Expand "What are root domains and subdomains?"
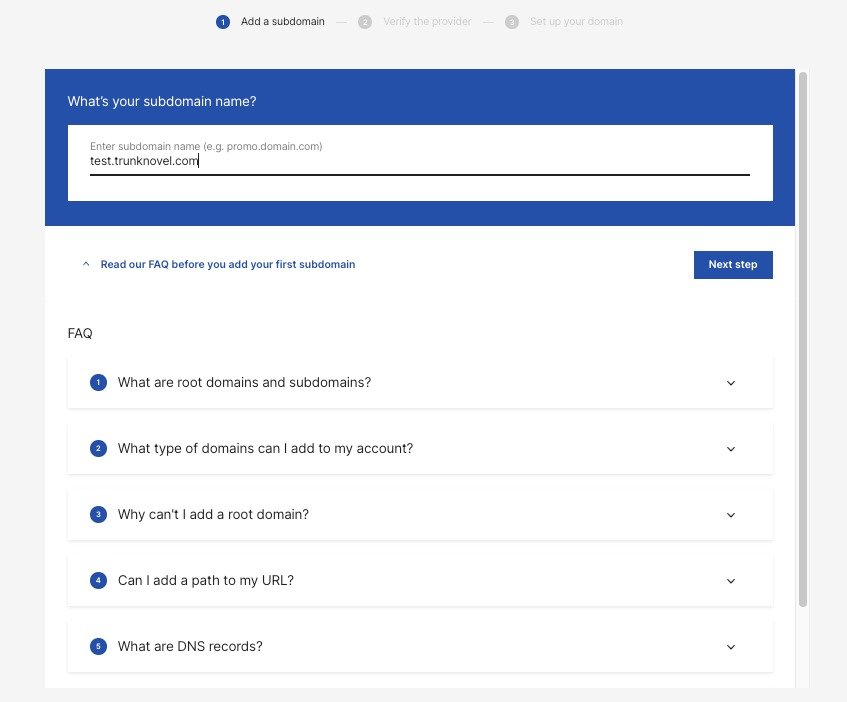Screen dimensions: 847x702 pyautogui.click(x=731, y=383)
